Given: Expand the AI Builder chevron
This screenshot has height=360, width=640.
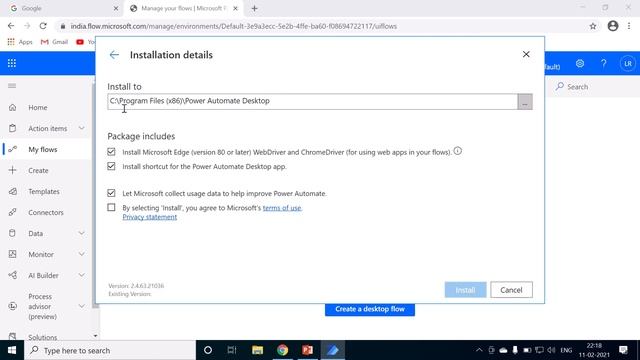Looking at the screenshot, I should coord(82,275).
